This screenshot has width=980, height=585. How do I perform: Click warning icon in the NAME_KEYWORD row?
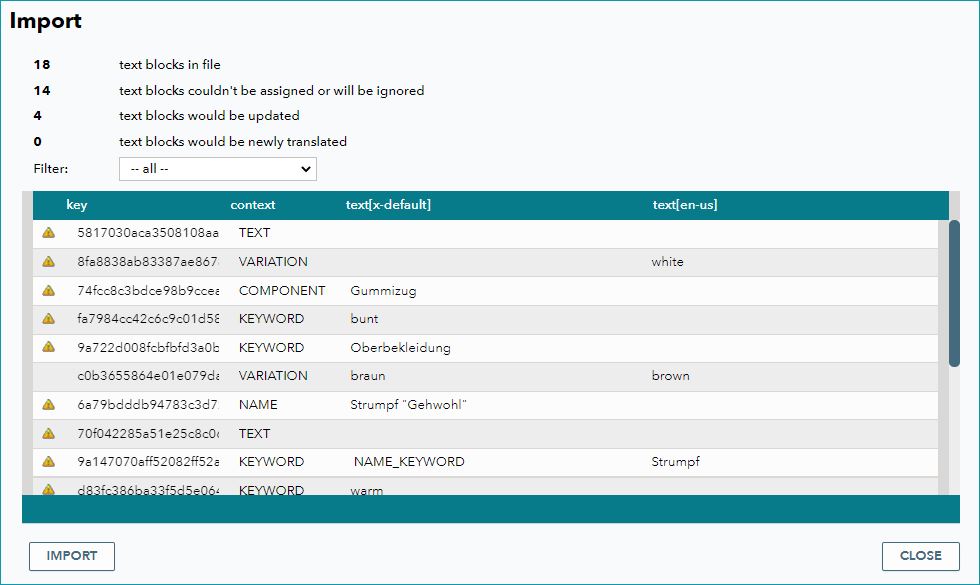pos(48,462)
